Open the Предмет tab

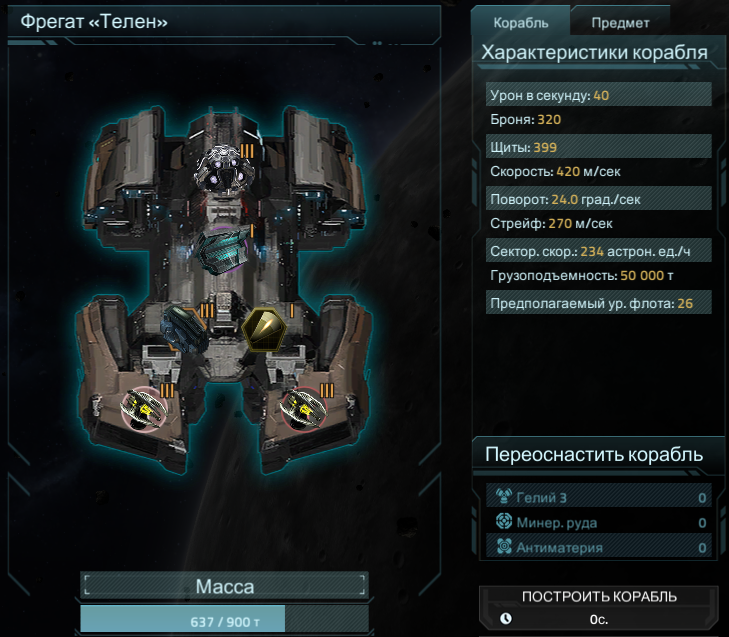[x=620, y=23]
